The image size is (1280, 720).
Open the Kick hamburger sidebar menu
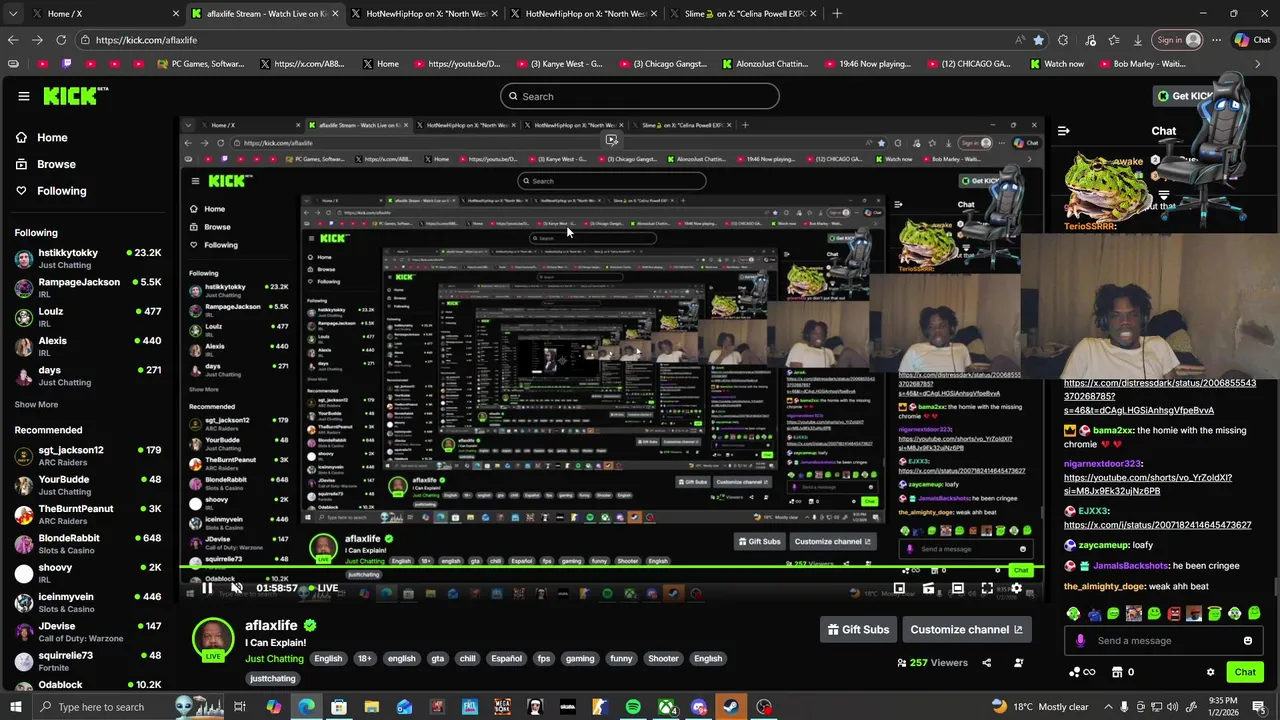tap(24, 96)
